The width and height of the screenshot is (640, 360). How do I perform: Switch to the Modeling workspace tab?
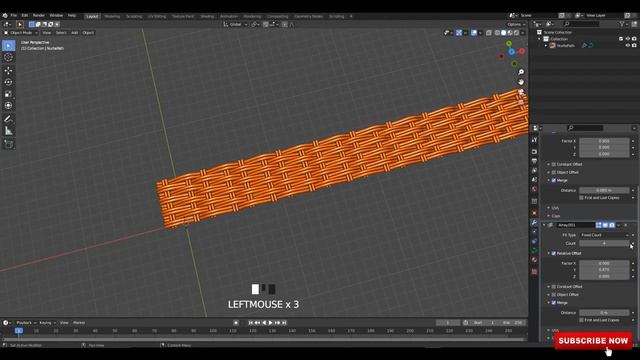pos(112,16)
